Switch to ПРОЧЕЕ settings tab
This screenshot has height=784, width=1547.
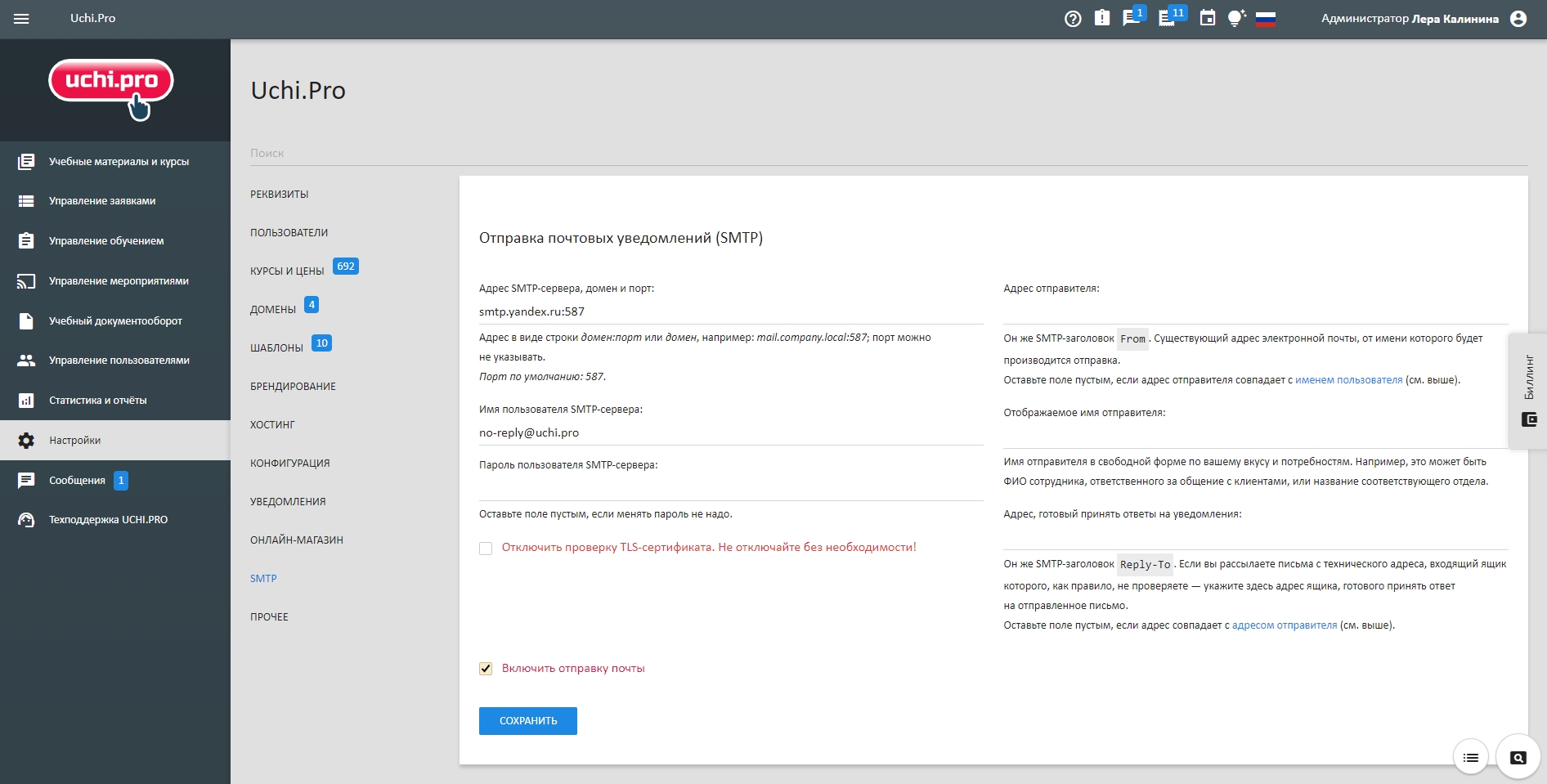(x=269, y=617)
